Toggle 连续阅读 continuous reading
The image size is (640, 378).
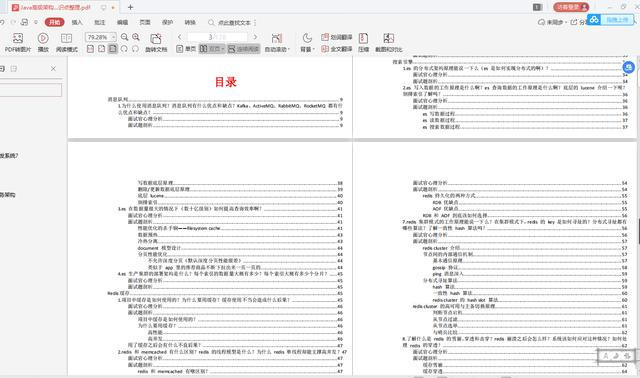click(243, 49)
